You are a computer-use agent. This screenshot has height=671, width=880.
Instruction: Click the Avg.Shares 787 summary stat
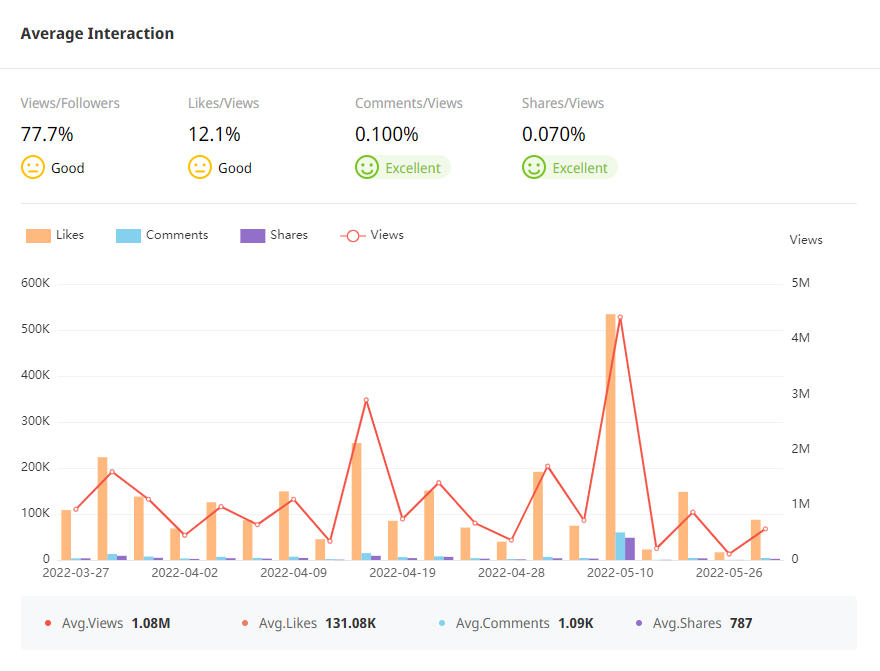(701, 623)
